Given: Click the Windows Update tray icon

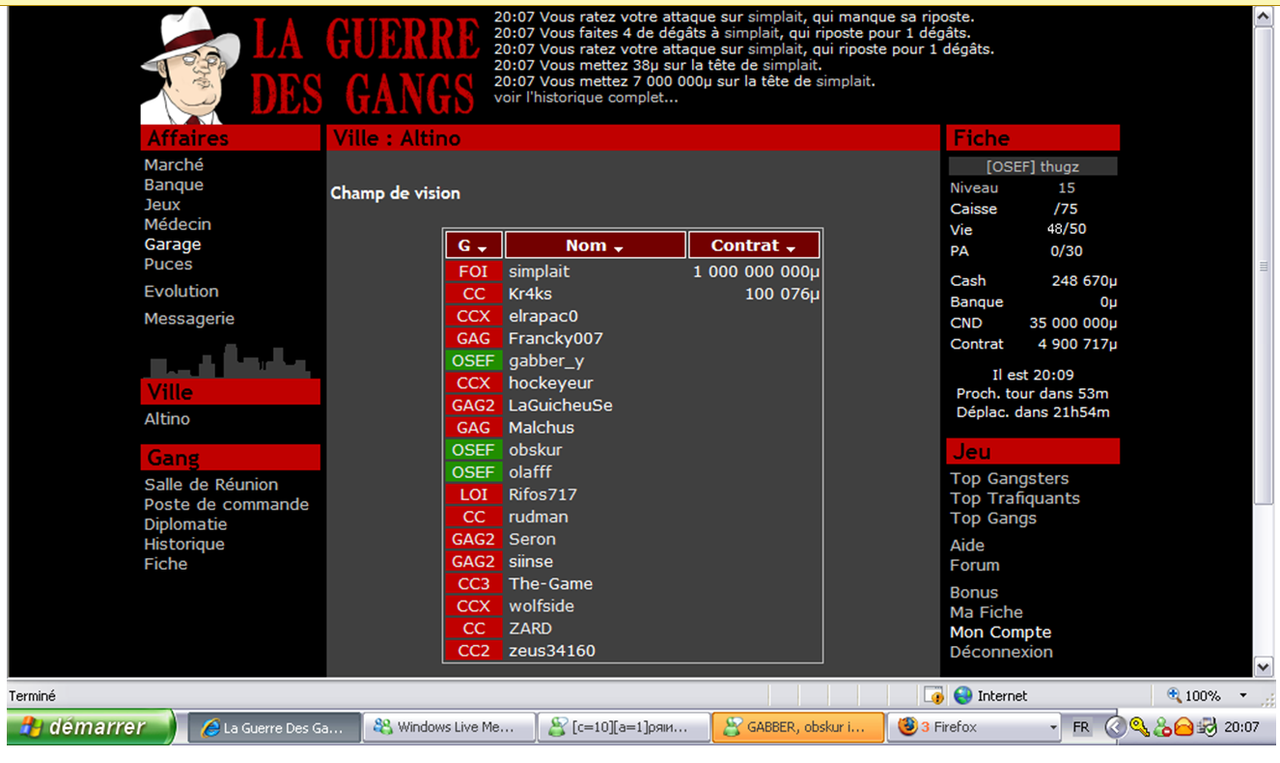Looking at the screenshot, I should click(x=1206, y=727).
